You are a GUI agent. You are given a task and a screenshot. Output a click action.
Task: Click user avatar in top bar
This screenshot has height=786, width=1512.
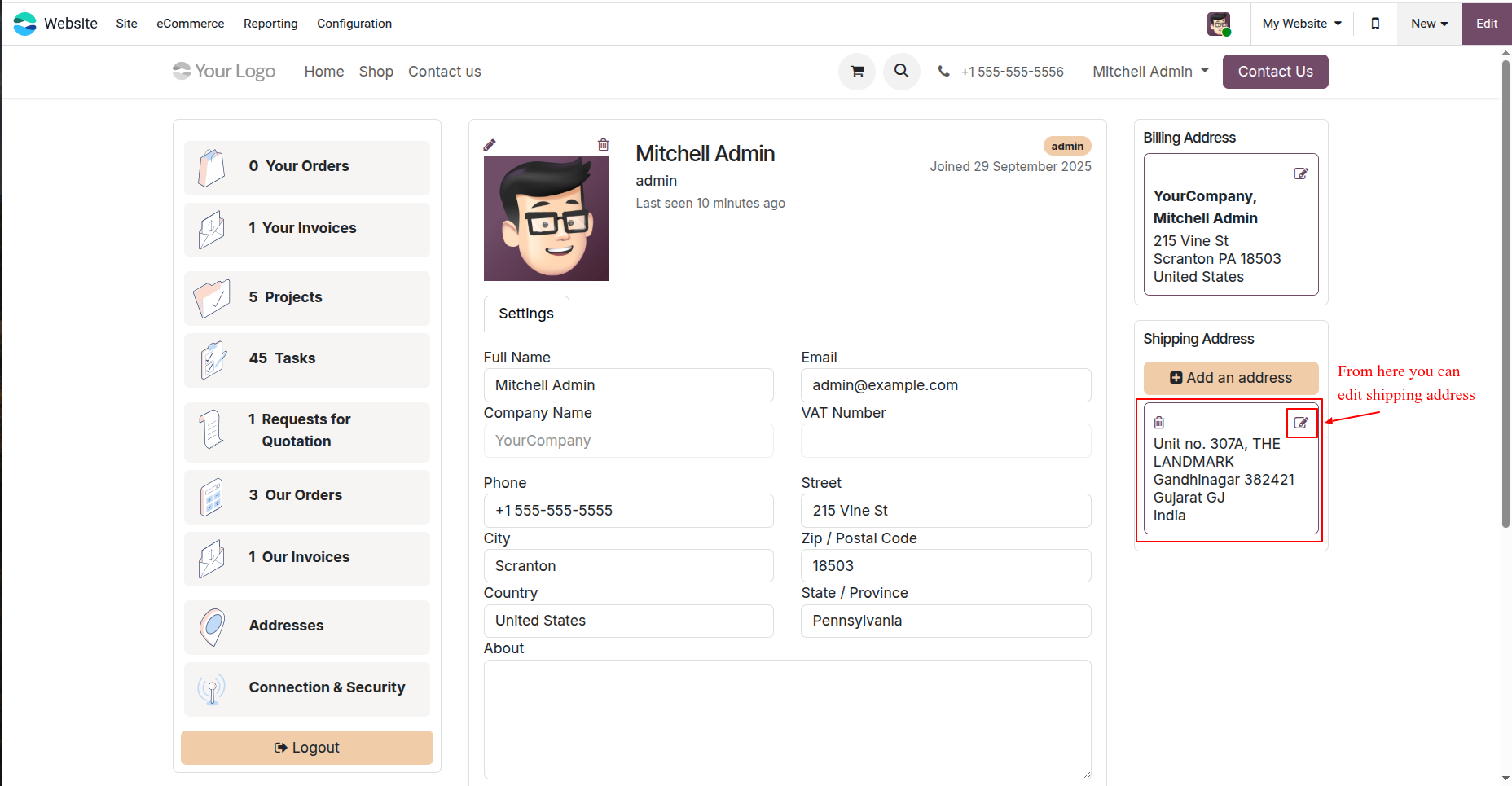[1219, 24]
